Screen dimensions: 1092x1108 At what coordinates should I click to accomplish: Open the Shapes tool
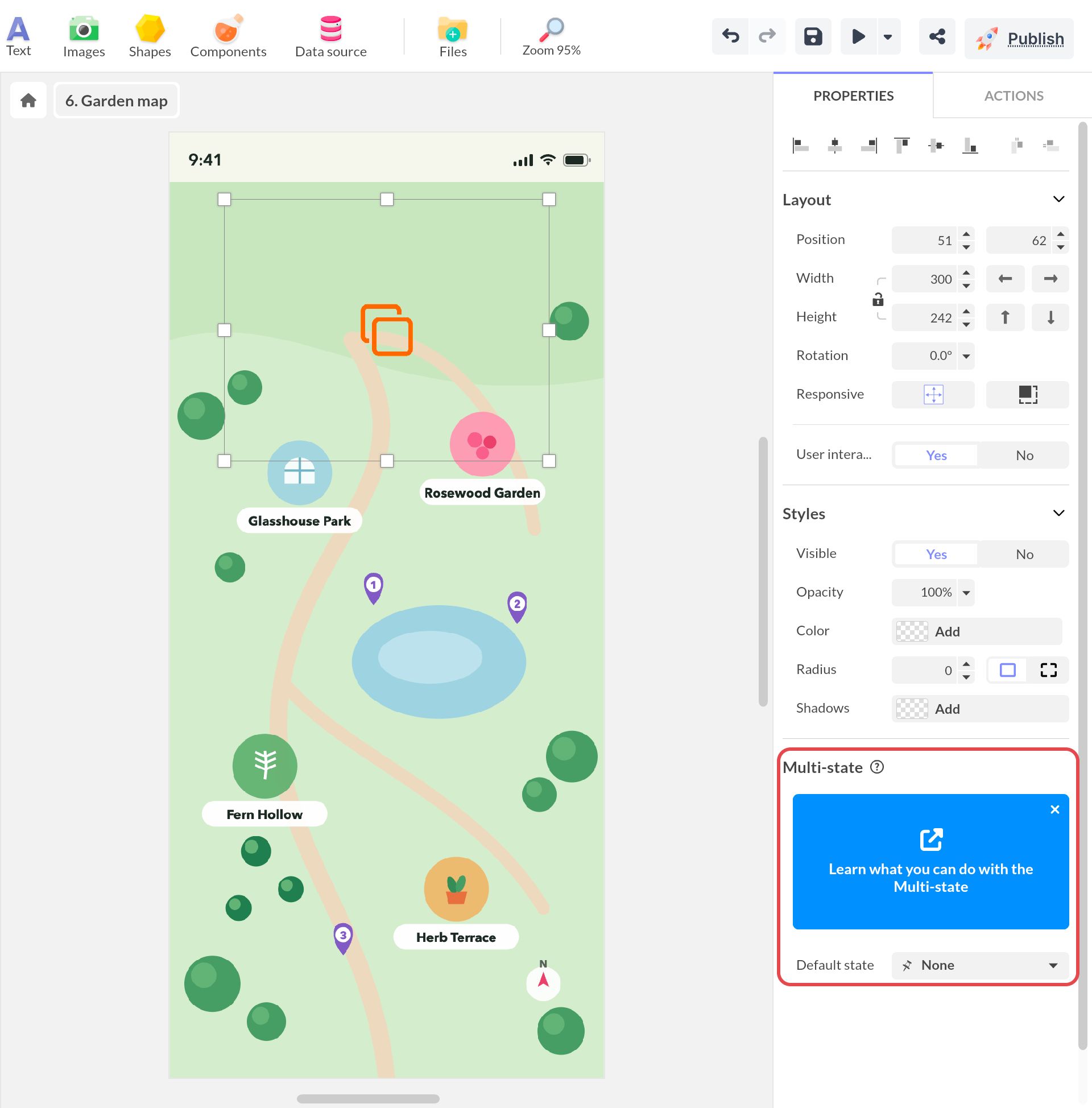point(150,37)
